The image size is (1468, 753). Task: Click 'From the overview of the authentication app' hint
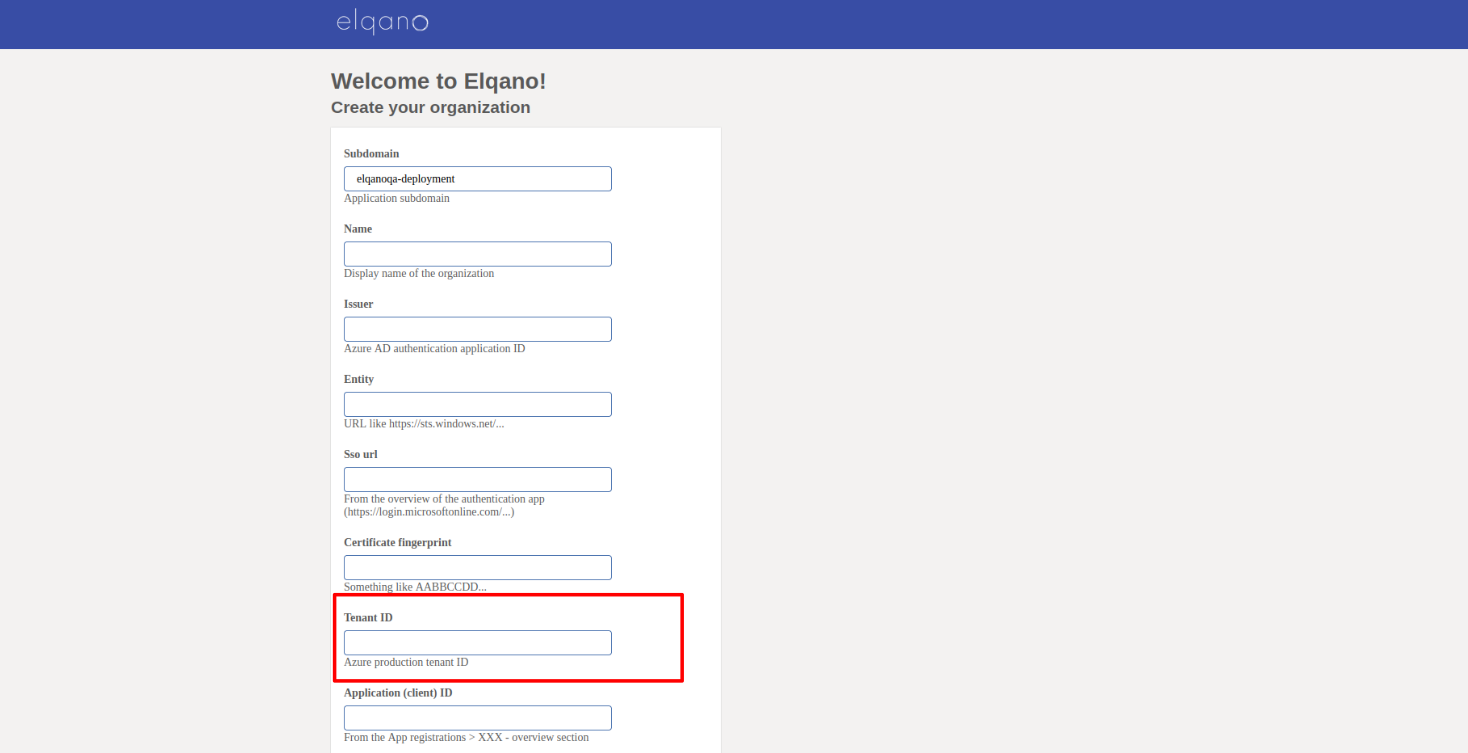[444, 505]
